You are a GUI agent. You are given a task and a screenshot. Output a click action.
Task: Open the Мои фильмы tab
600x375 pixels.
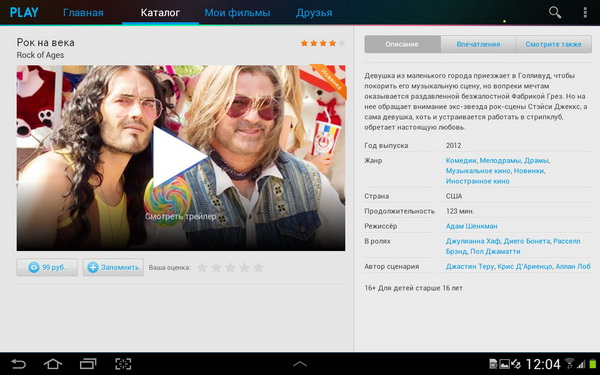pos(237,13)
